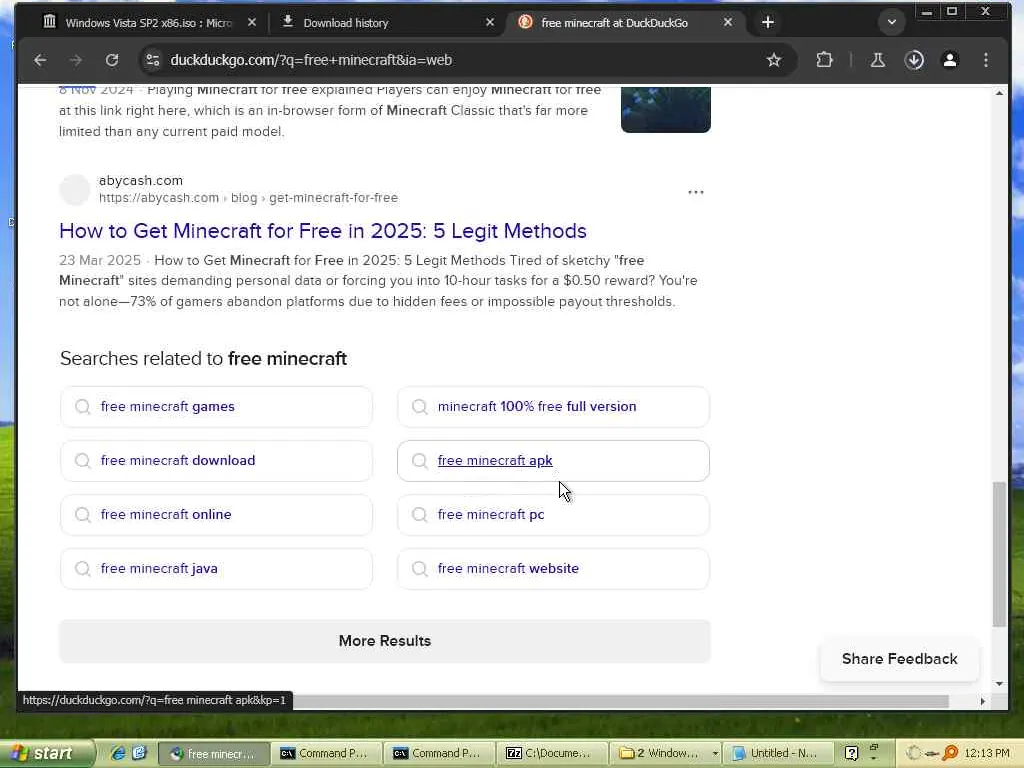
Task: Switch to Untitled Notepad taskbar button
Action: [x=778, y=754]
